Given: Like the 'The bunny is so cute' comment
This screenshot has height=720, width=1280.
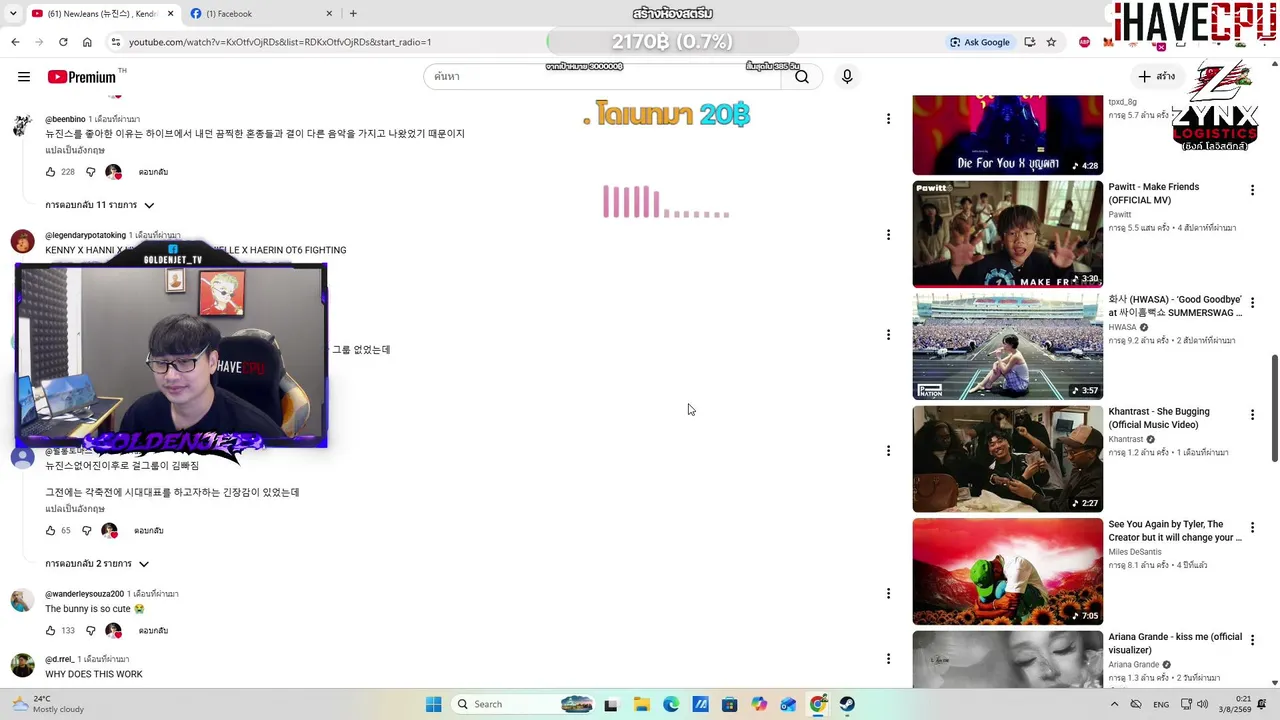Looking at the screenshot, I should tap(51, 631).
